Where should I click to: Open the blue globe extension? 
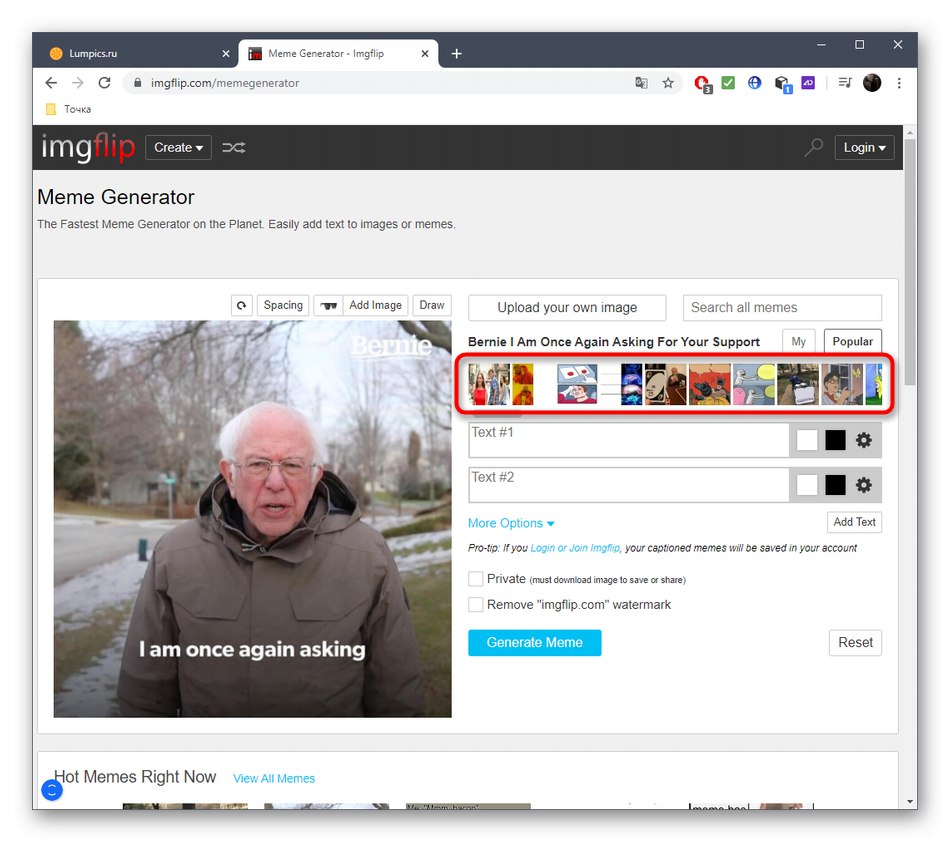(754, 82)
